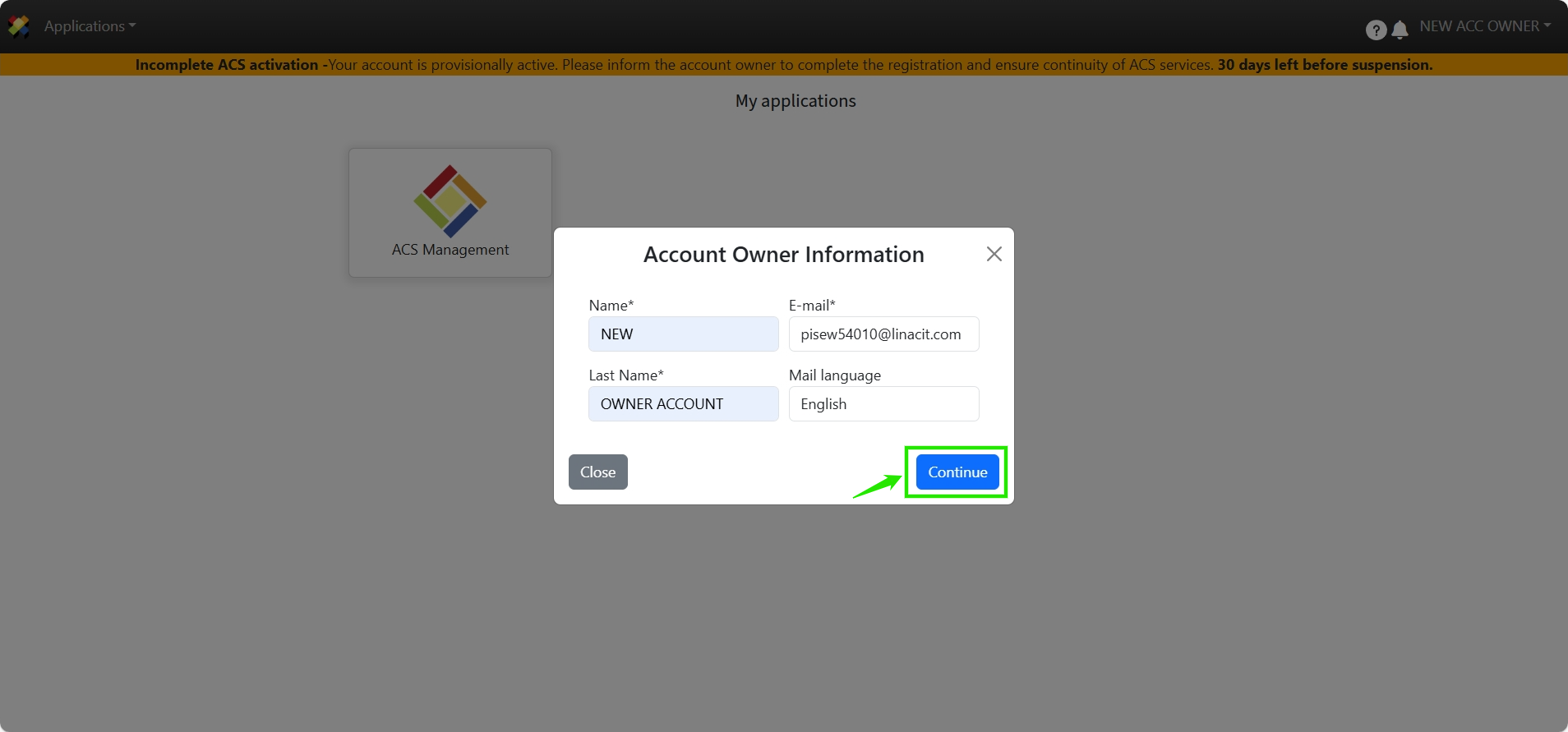Image resolution: width=1568 pixels, height=732 pixels.
Task: Click the Last Name* field label
Action: point(625,375)
